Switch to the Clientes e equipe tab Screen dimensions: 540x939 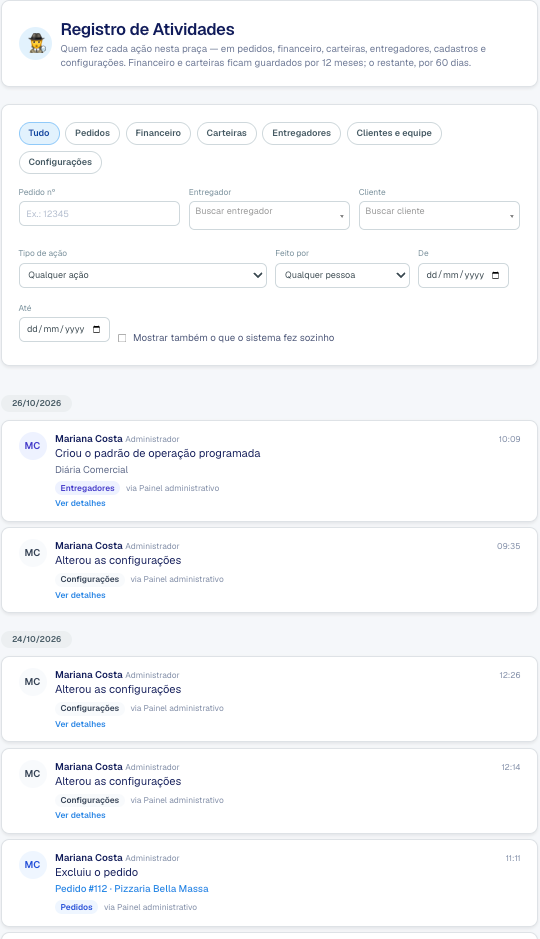[x=394, y=133]
